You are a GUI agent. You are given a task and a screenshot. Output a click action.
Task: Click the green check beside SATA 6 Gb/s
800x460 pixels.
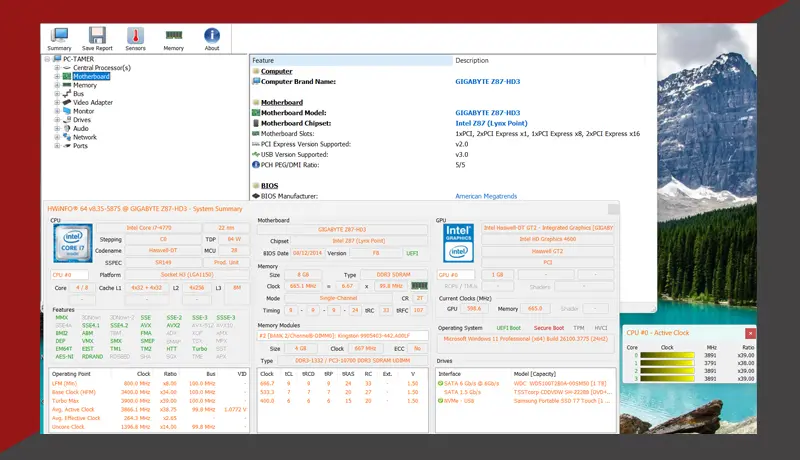(440, 384)
